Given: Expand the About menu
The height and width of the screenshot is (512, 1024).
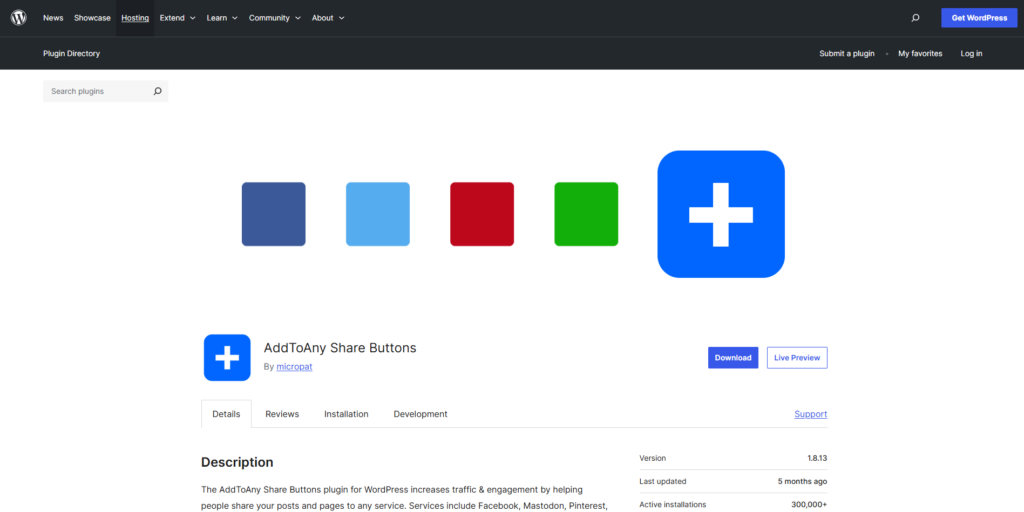Looking at the screenshot, I should click(x=328, y=18).
